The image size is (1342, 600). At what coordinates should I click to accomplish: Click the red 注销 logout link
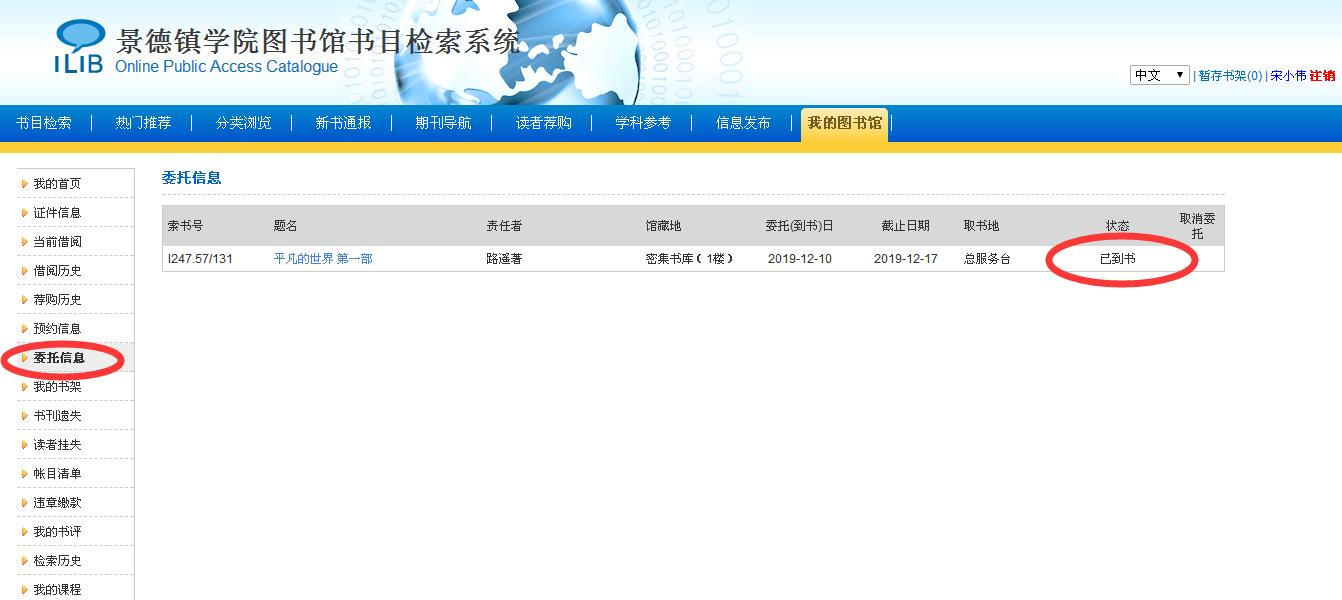1322,76
